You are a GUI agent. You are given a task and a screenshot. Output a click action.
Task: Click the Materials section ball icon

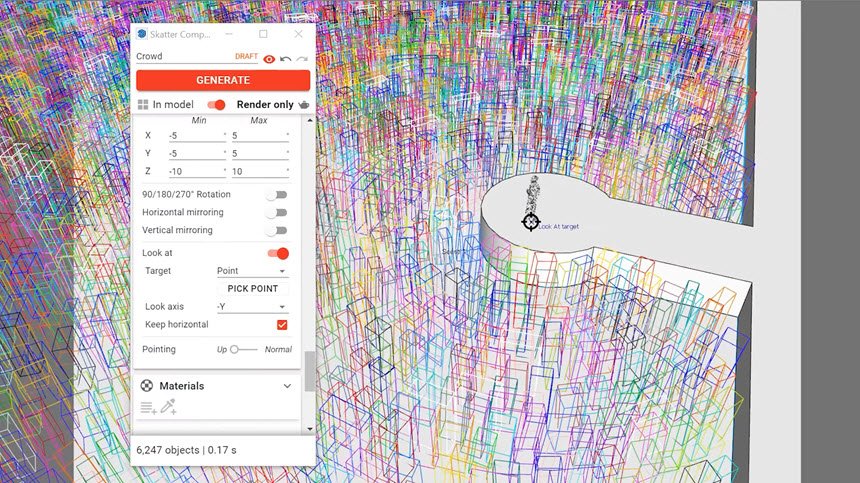[146, 385]
